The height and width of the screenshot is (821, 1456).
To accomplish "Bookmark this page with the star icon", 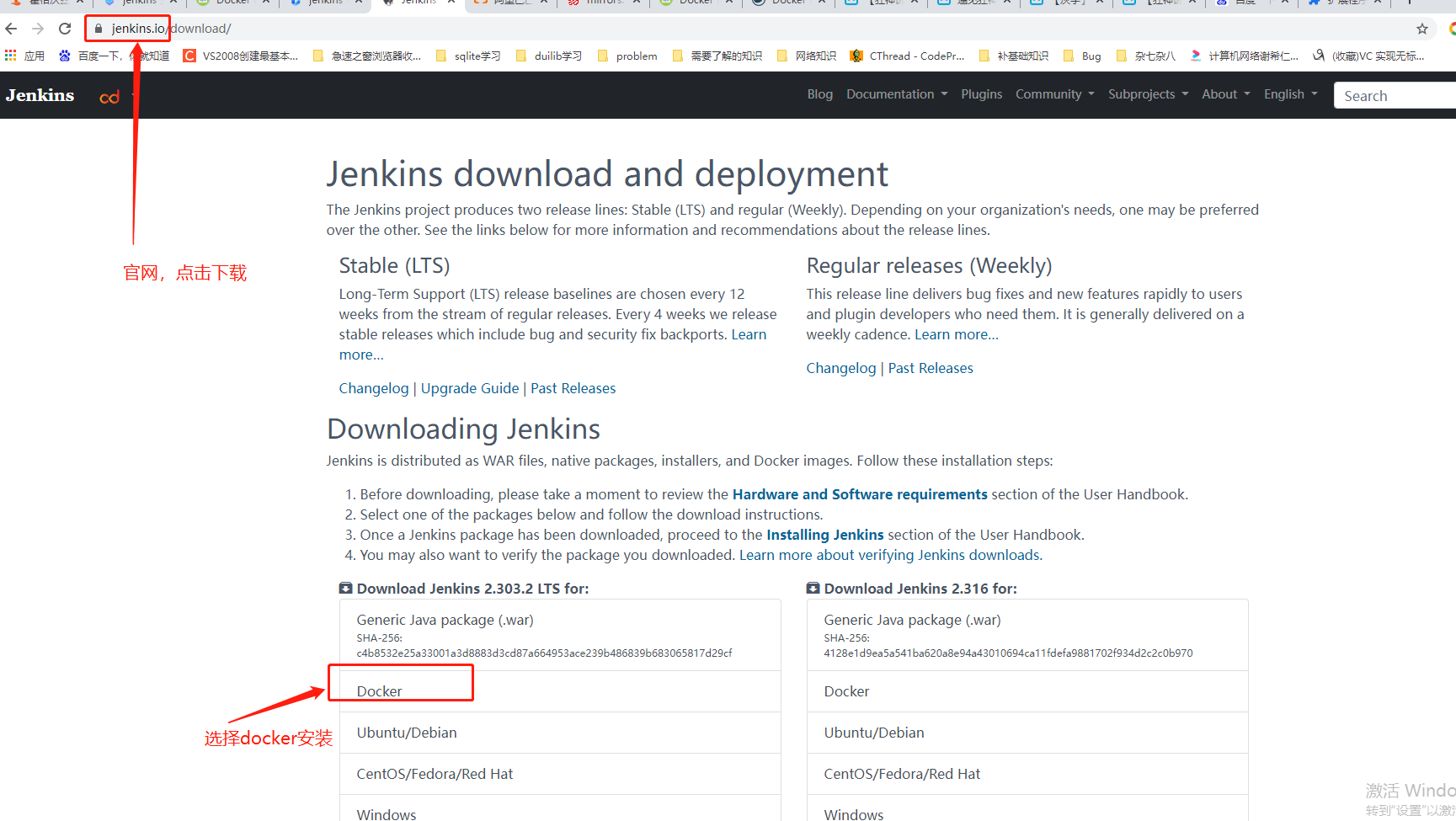I will coord(1422,29).
